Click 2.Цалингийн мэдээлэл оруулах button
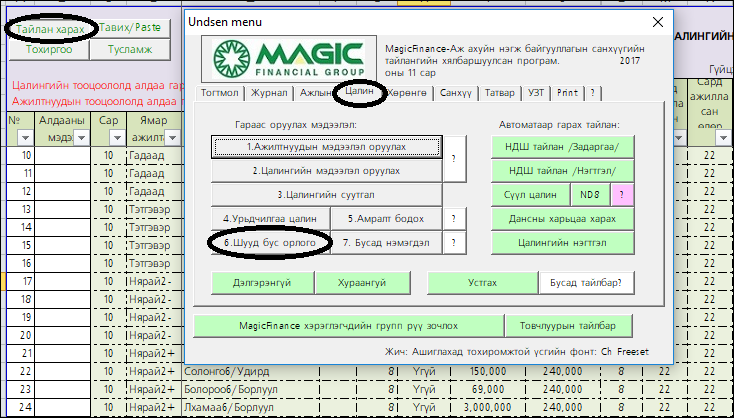 point(326,170)
